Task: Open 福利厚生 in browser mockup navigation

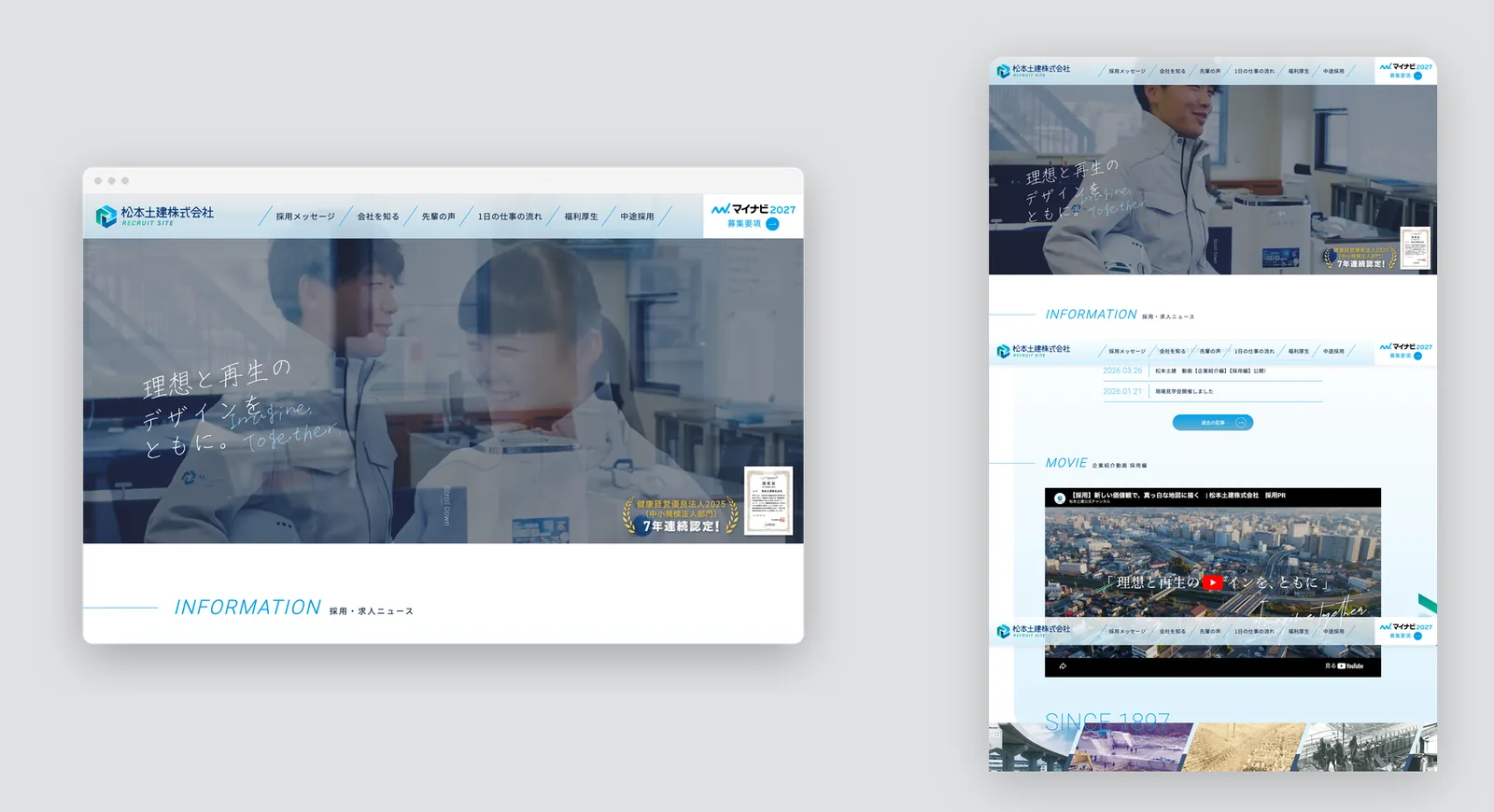Action: 581,217
